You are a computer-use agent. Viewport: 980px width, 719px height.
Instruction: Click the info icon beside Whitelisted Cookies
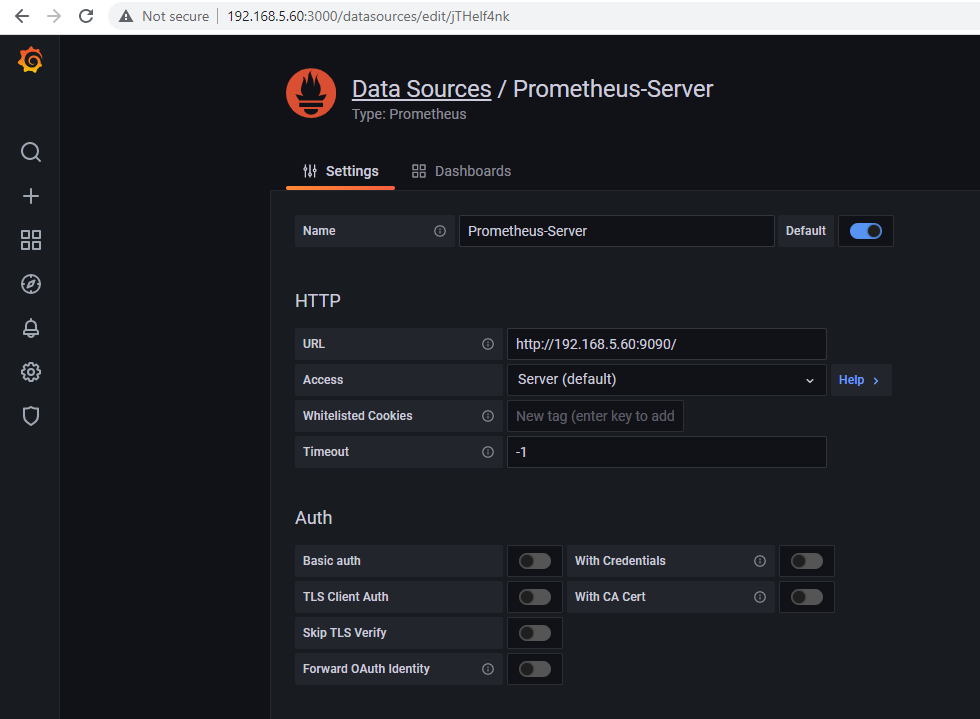pos(488,416)
